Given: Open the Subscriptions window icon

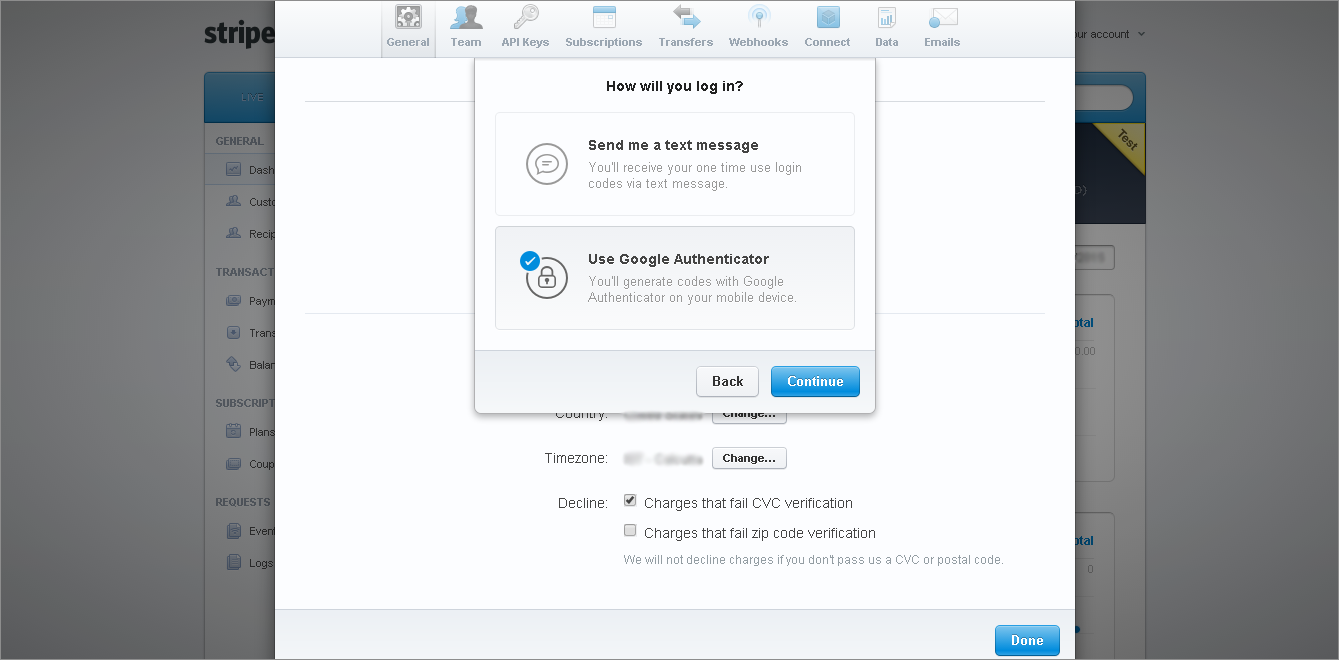Looking at the screenshot, I should 603,17.
